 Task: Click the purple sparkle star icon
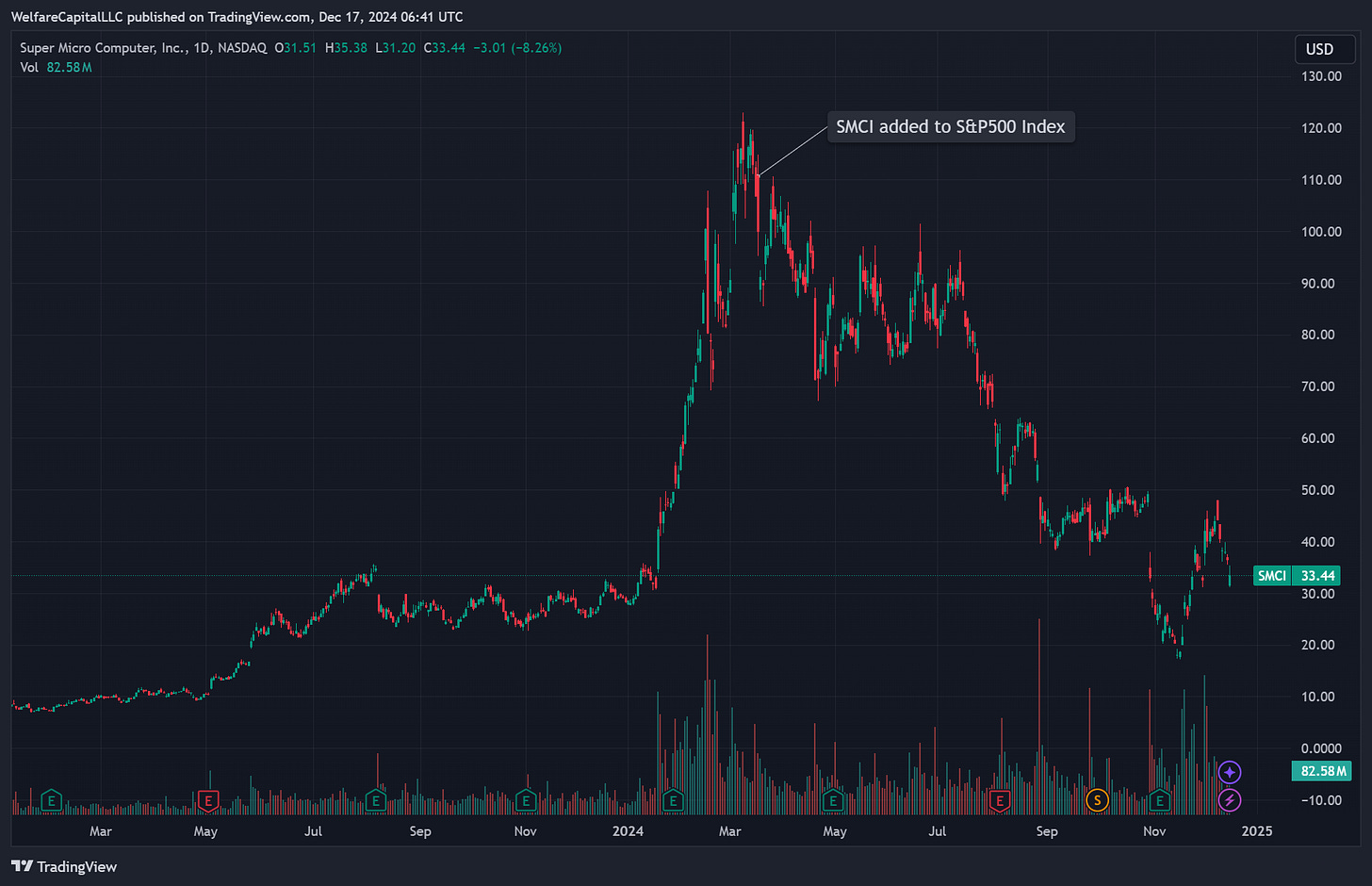coord(1230,773)
